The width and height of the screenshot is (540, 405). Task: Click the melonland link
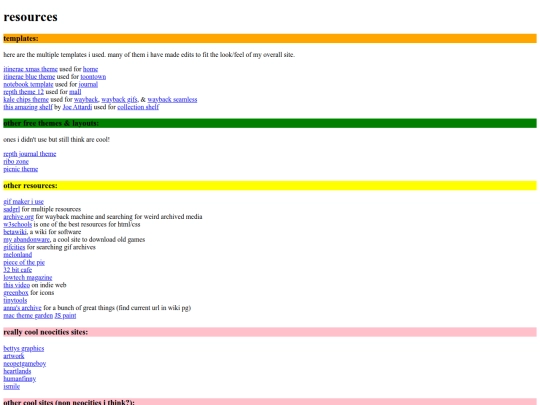point(18,255)
